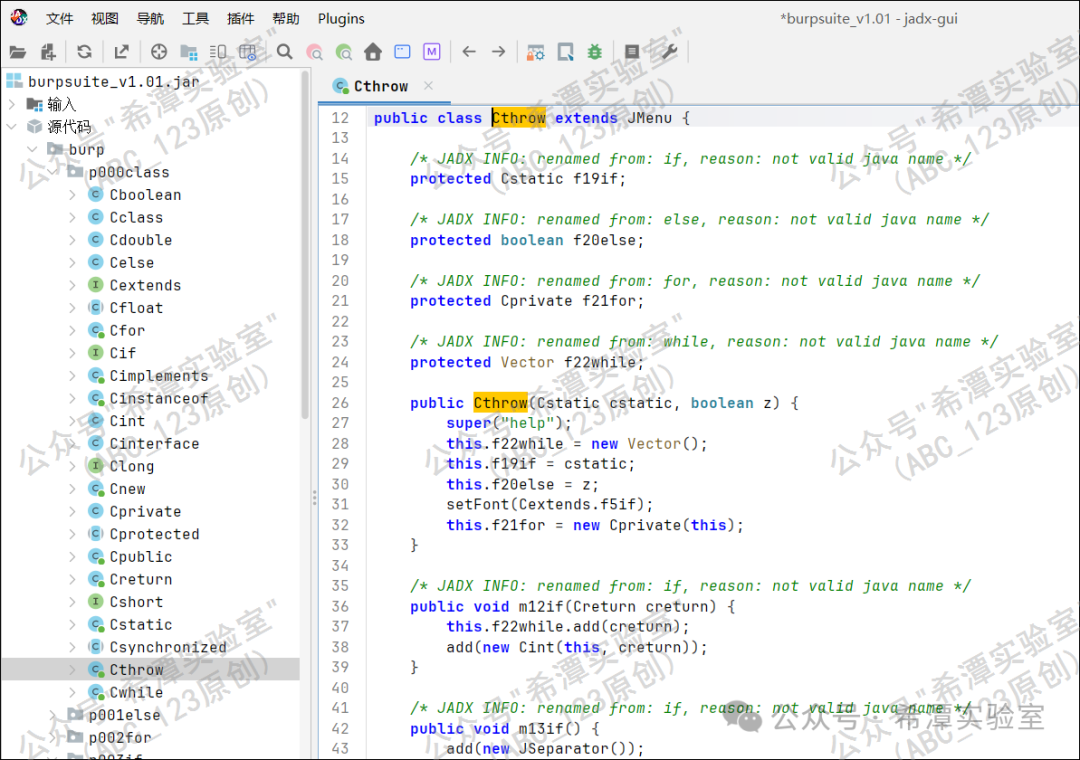Navigate back using the left arrow icon
The width and height of the screenshot is (1080, 760).
pos(470,51)
